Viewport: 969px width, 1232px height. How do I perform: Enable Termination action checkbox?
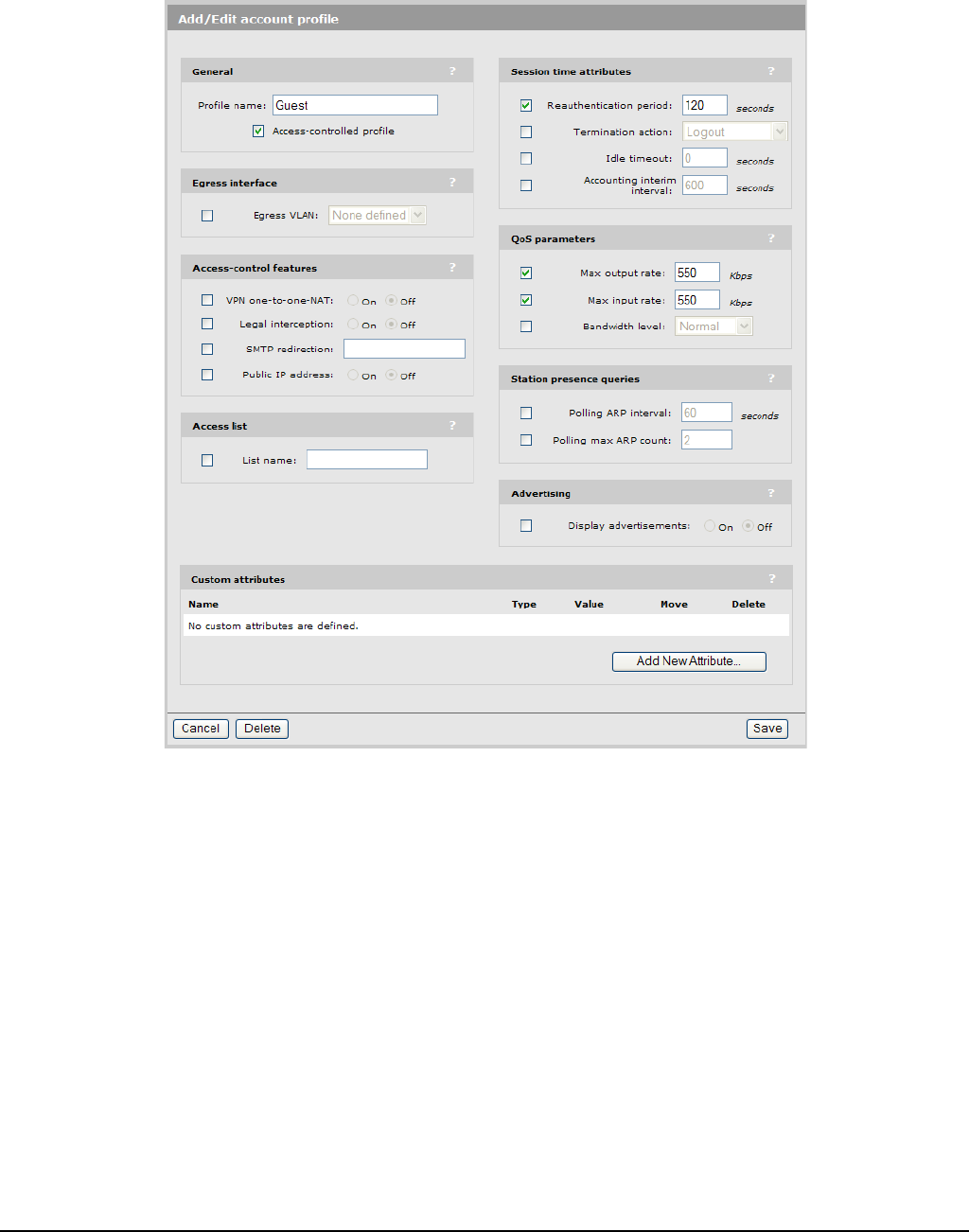pos(526,132)
